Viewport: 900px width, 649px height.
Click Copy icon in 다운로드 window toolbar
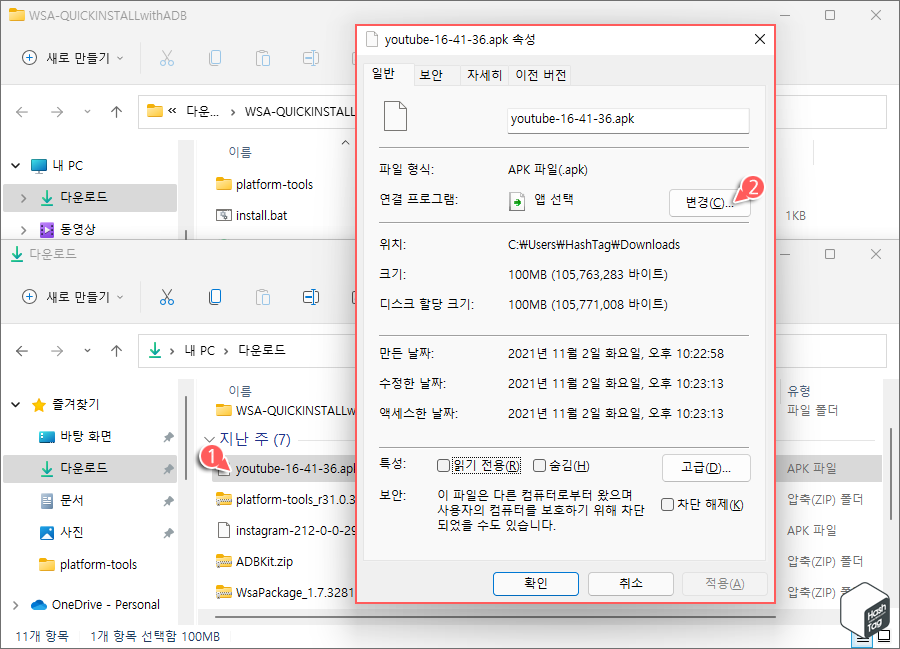click(215, 297)
